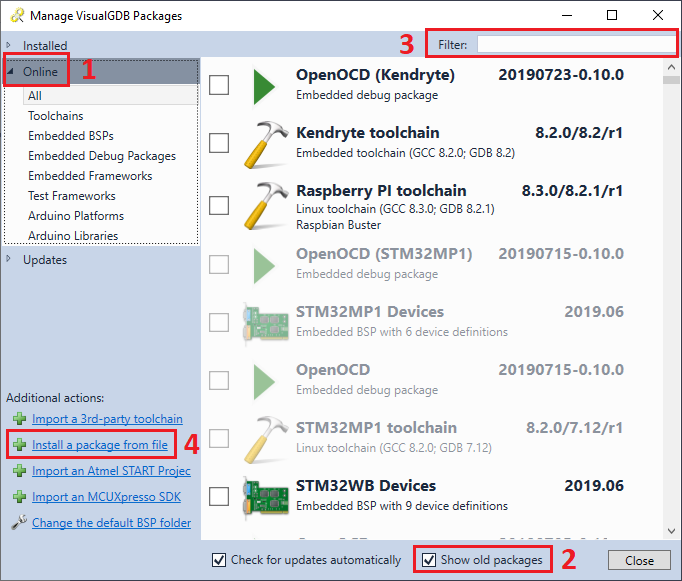This screenshot has width=682, height=581.
Task: Click plus icon beside Import a 3rd-party toolchain
Action: [x=19, y=419]
